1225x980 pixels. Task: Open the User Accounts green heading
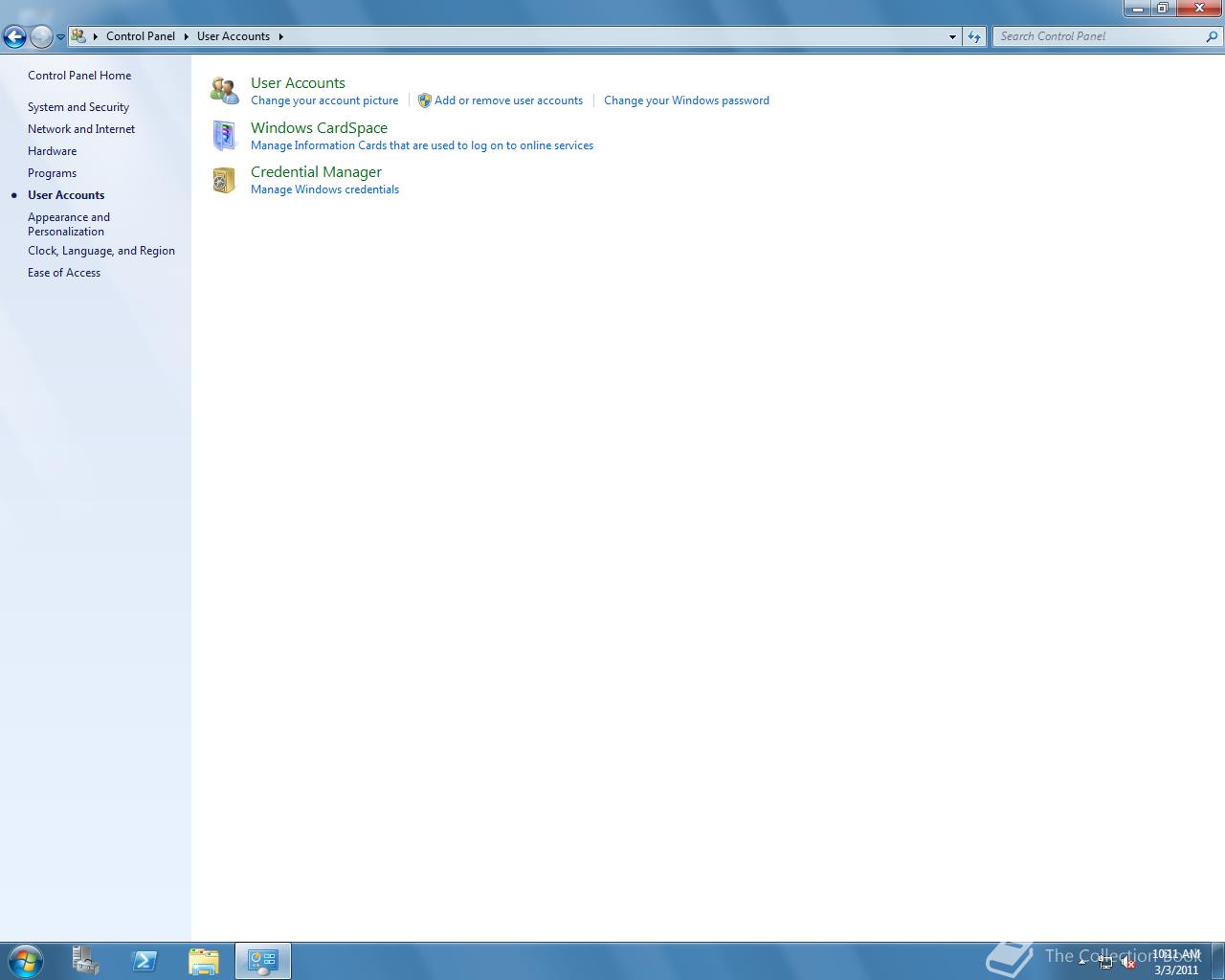pos(298,83)
